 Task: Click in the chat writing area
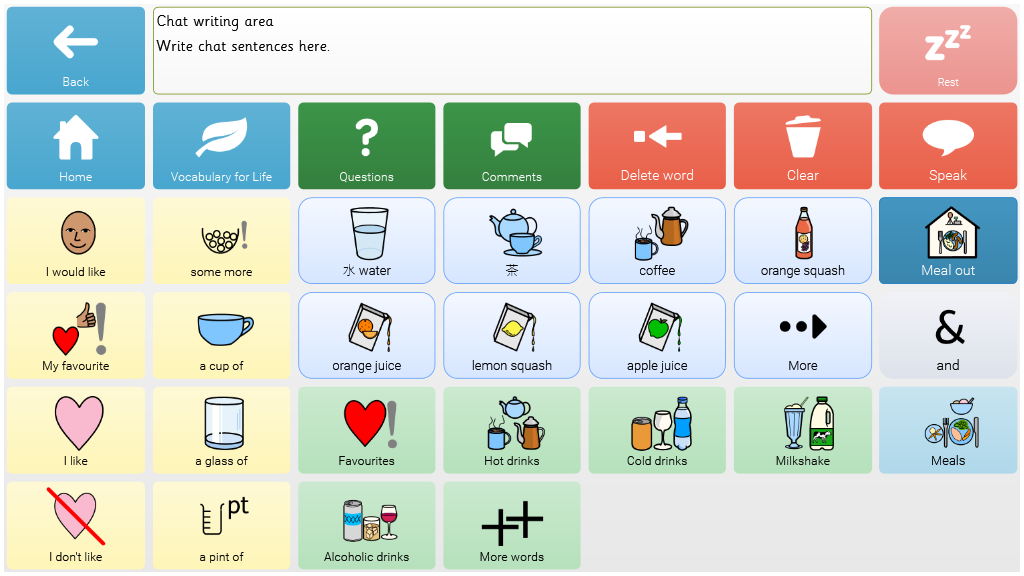click(511, 51)
